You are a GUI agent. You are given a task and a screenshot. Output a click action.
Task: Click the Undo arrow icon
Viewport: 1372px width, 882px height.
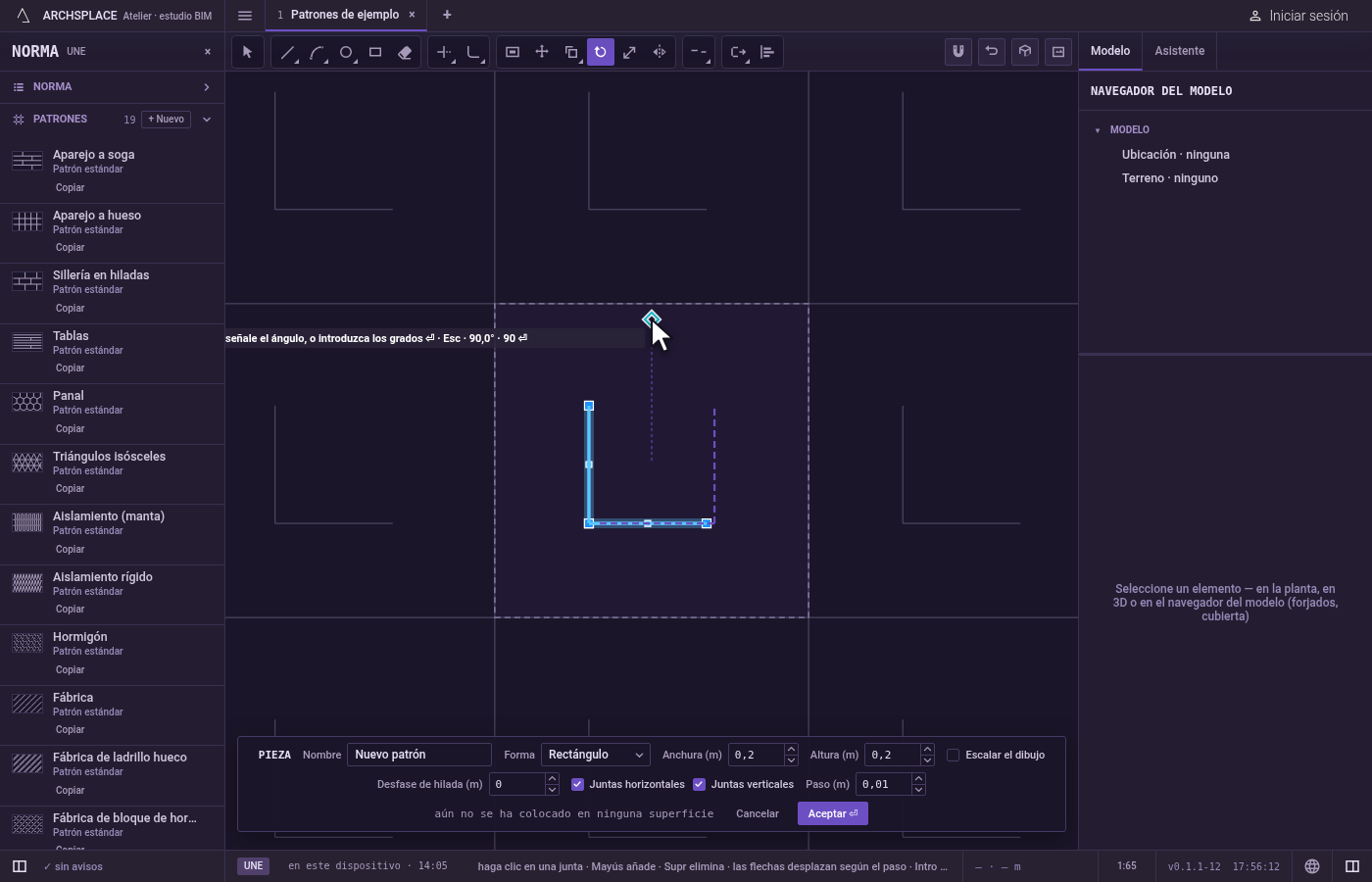(992, 52)
